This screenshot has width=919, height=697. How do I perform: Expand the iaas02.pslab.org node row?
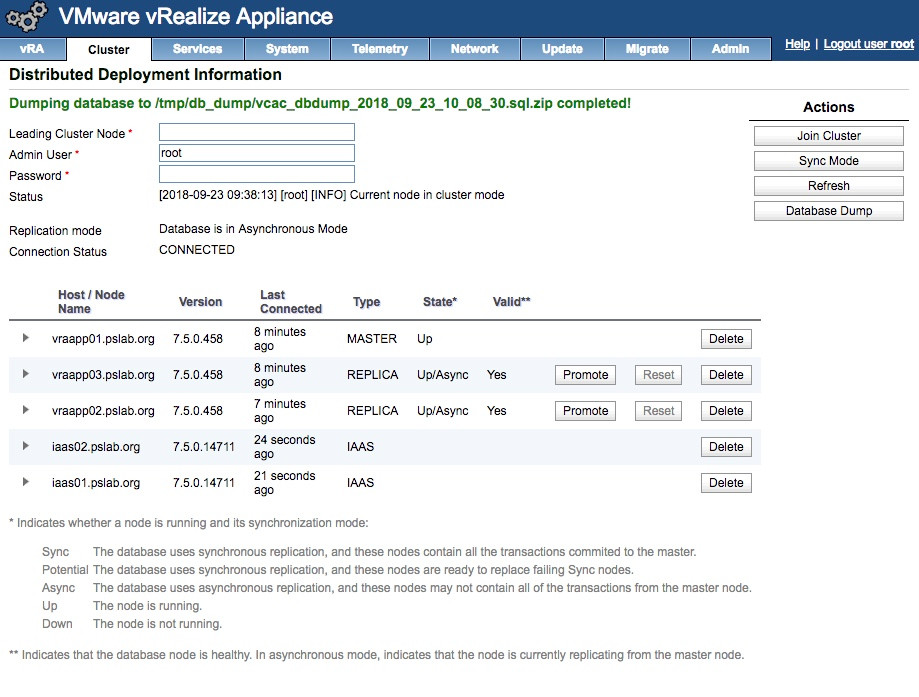coord(26,446)
